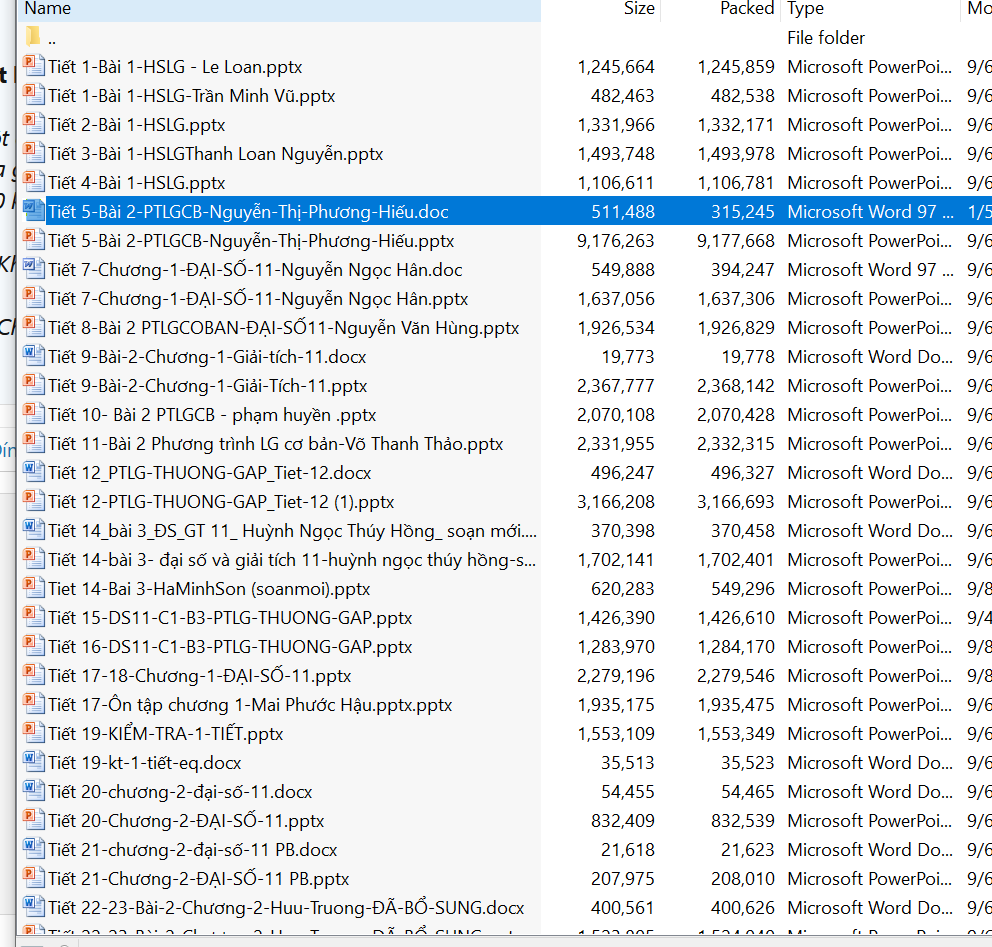This screenshot has height=947, width=992.
Task: Select Tiết 16-DS11-C1-B3-PTLG-THUONG-GAP.pptx file
Action: point(230,647)
